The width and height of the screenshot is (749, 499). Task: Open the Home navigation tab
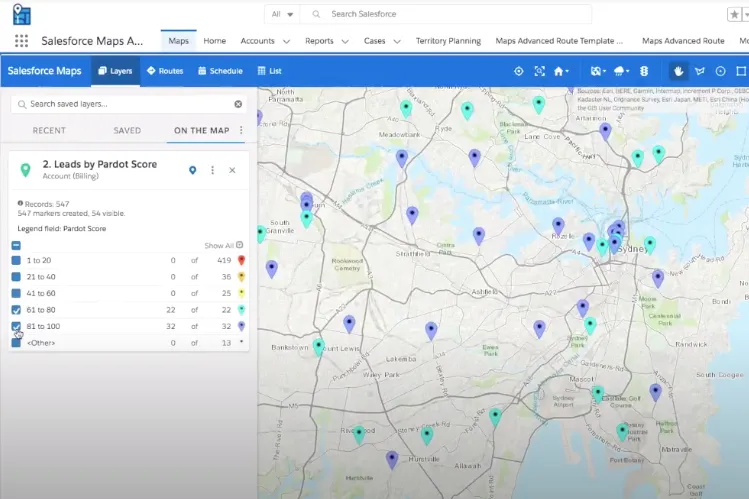coord(214,41)
